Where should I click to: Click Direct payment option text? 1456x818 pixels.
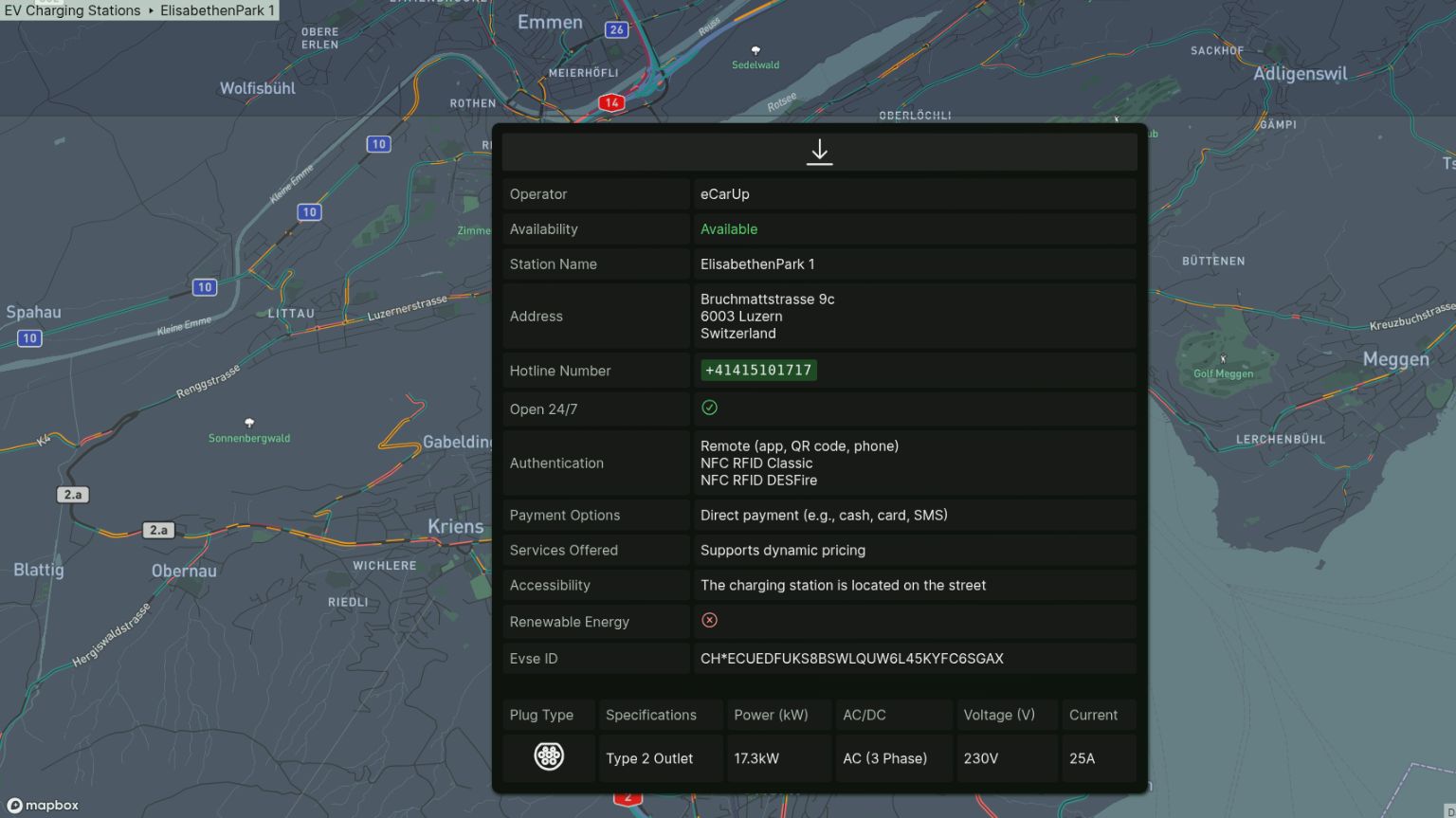pyautogui.click(x=824, y=516)
